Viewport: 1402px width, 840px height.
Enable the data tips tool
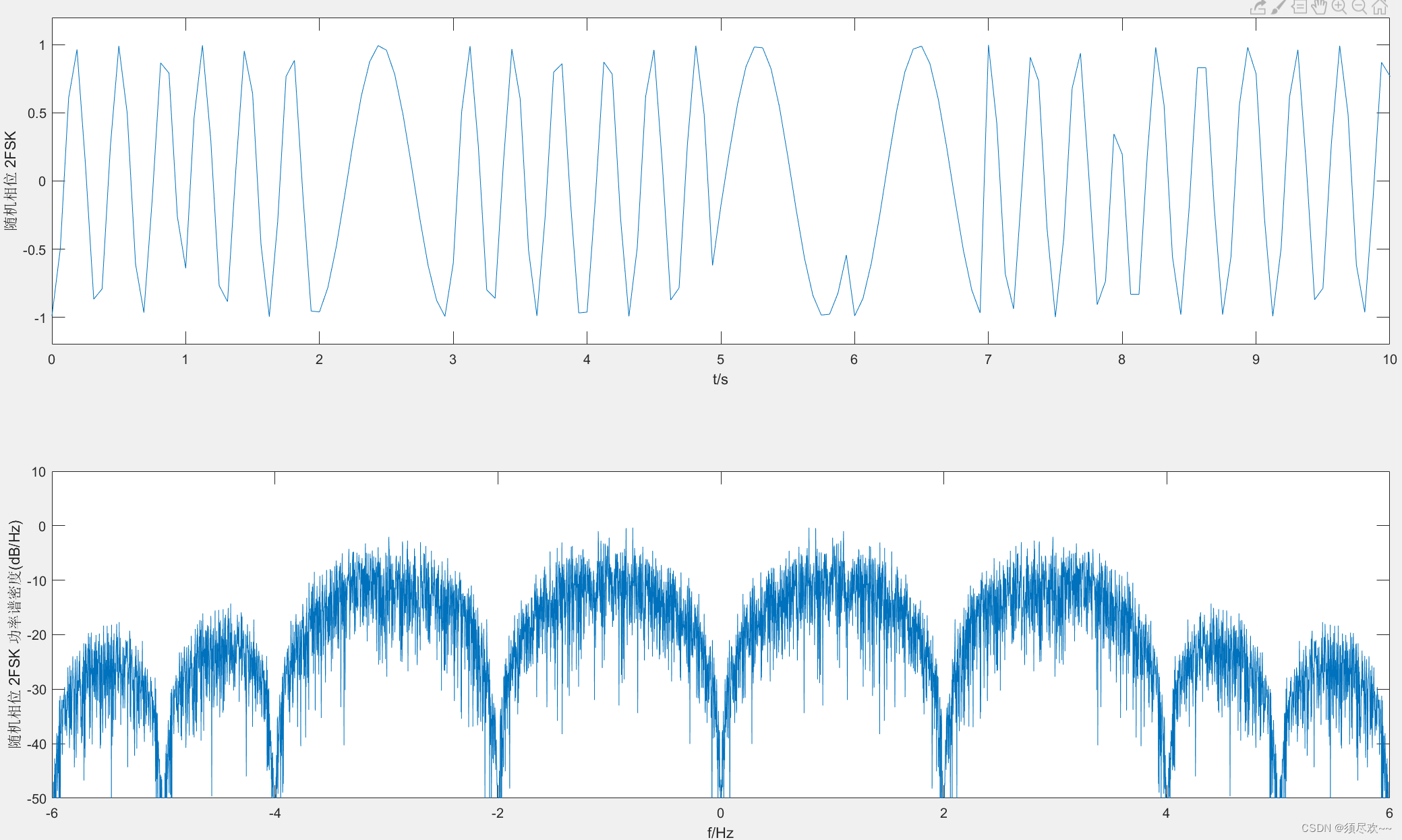point(1299,7)
